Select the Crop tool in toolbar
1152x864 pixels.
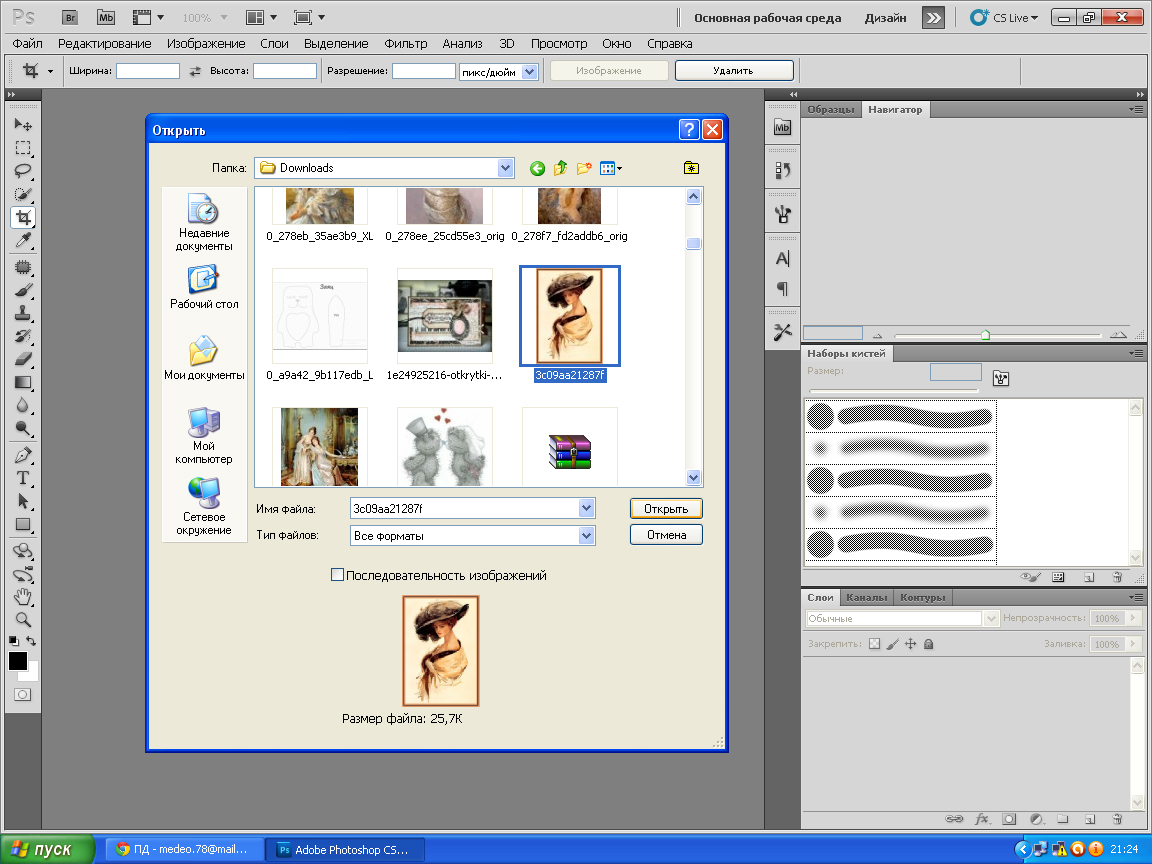[23, 217]
